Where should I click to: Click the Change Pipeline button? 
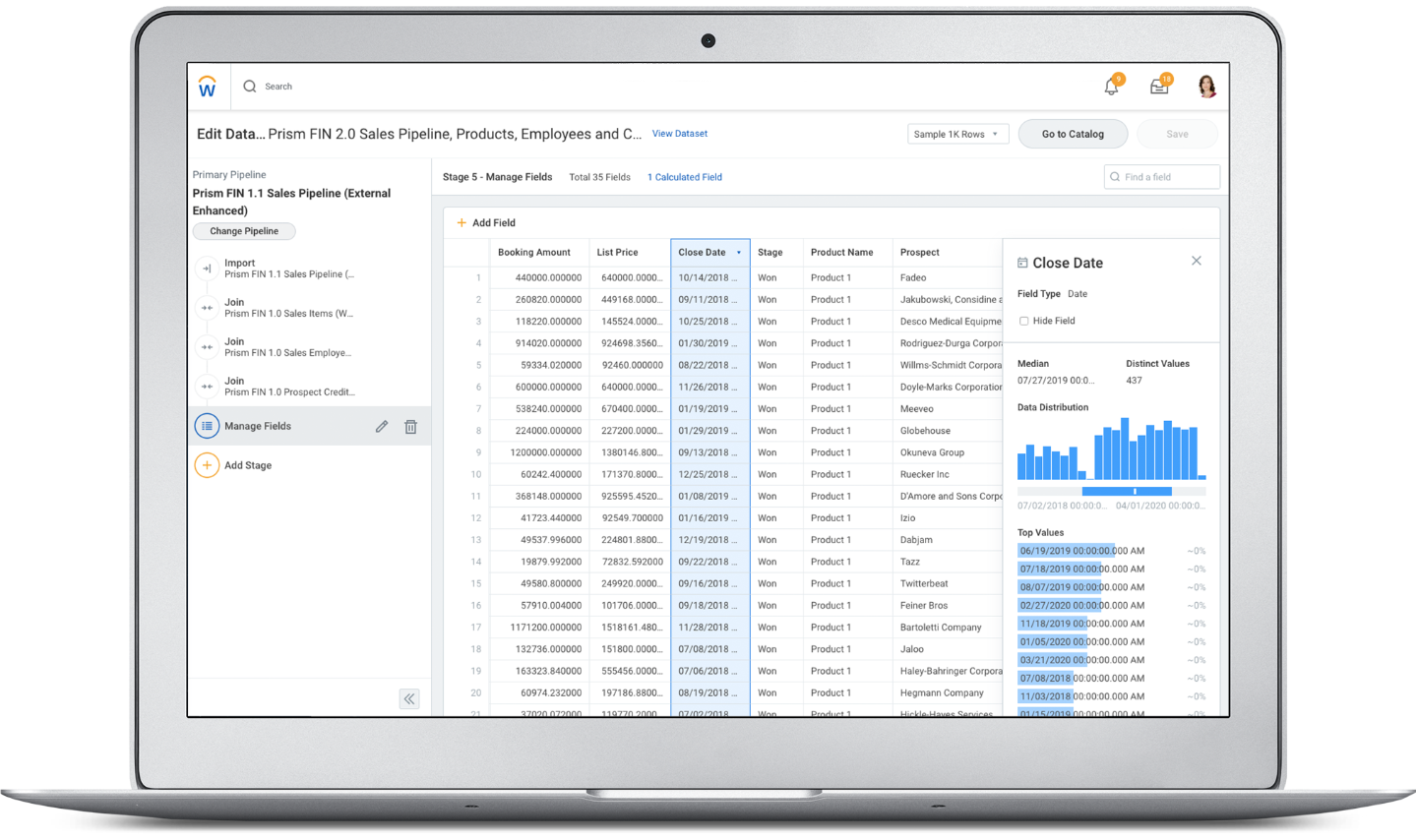243,230
